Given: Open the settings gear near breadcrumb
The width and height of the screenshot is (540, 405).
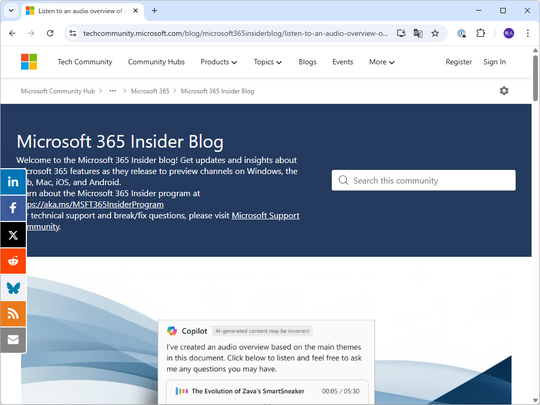Looking at the screenshot, I should pos(504,91).
